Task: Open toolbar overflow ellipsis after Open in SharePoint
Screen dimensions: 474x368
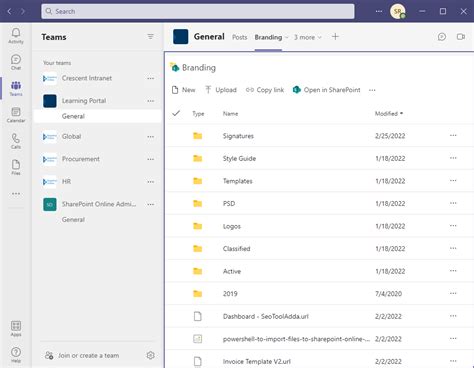Action: 372,90
